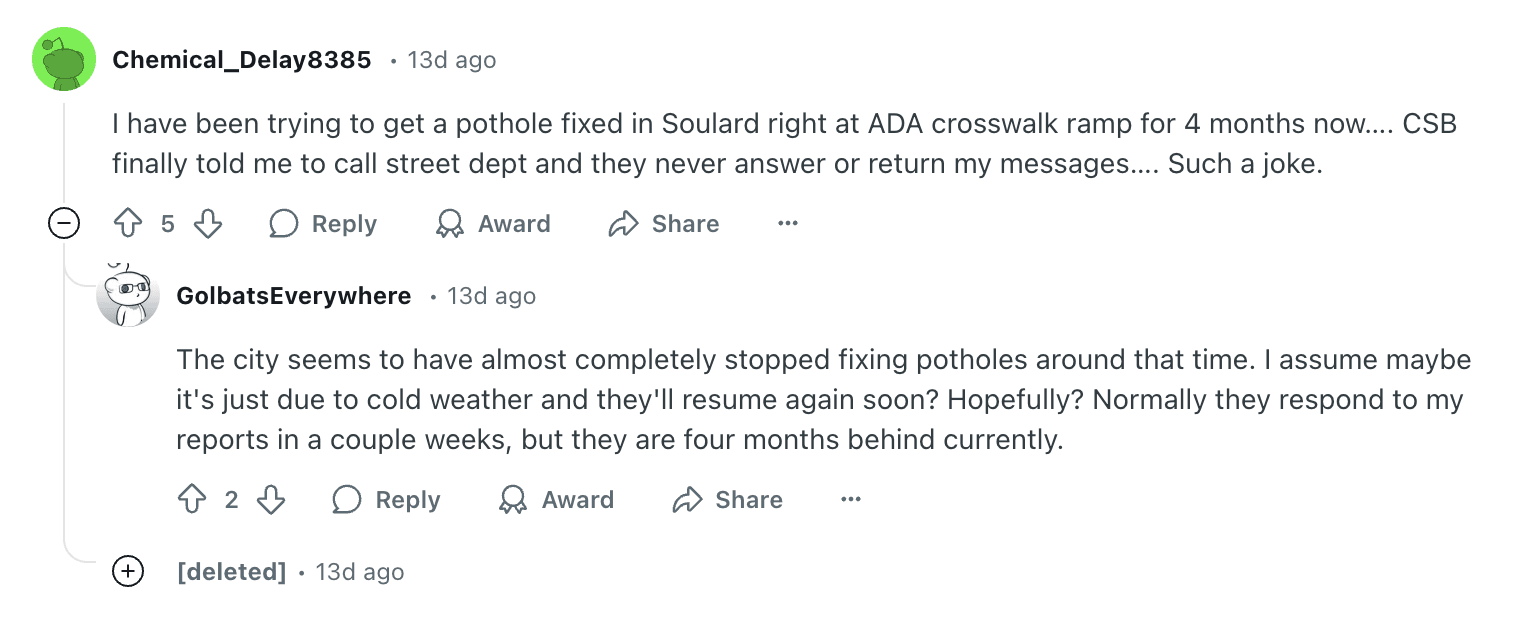Screen dimensions: 1532x618
Task: Give an Award to Chemical_Delay8385's comment
Action: (x=492, y=224)
